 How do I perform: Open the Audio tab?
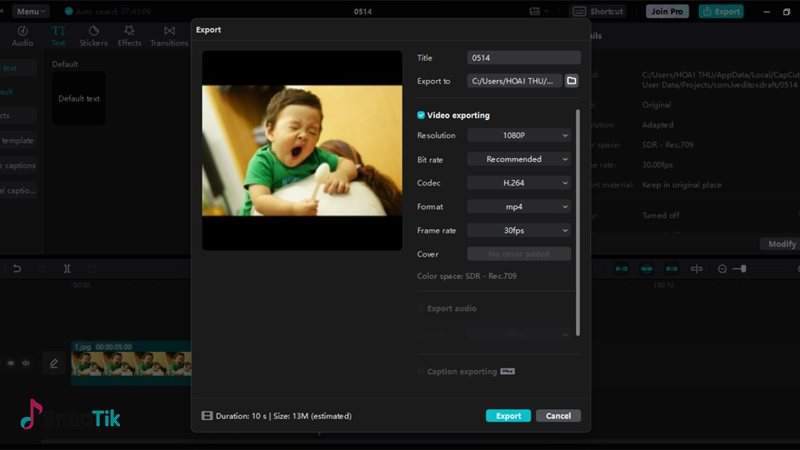tap(22, 36)
